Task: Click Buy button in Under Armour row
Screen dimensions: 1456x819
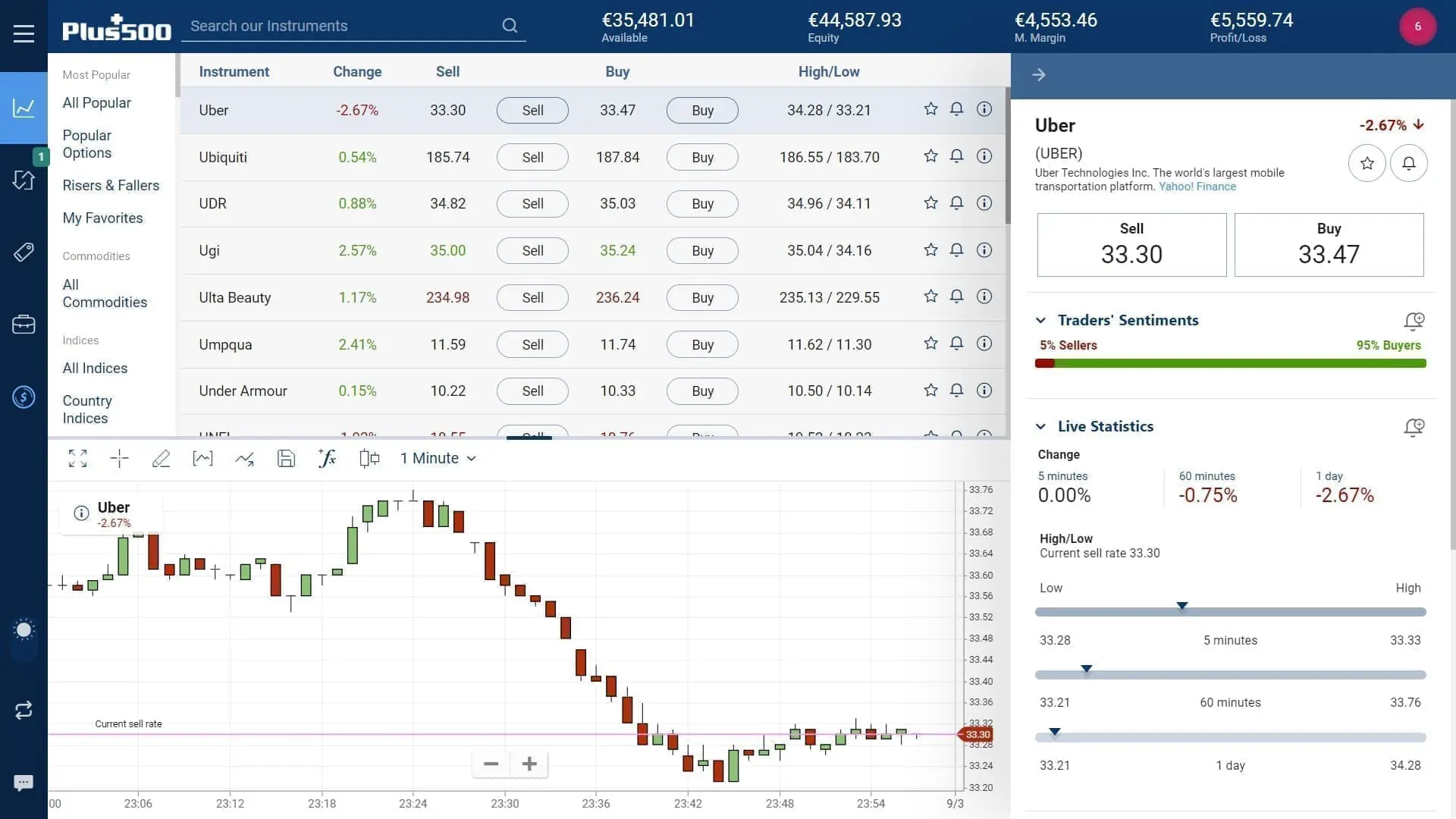Action: tap(702, 391)
